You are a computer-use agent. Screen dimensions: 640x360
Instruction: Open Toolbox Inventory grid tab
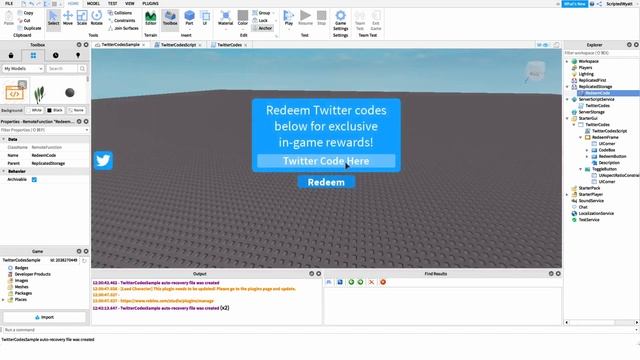33,56
